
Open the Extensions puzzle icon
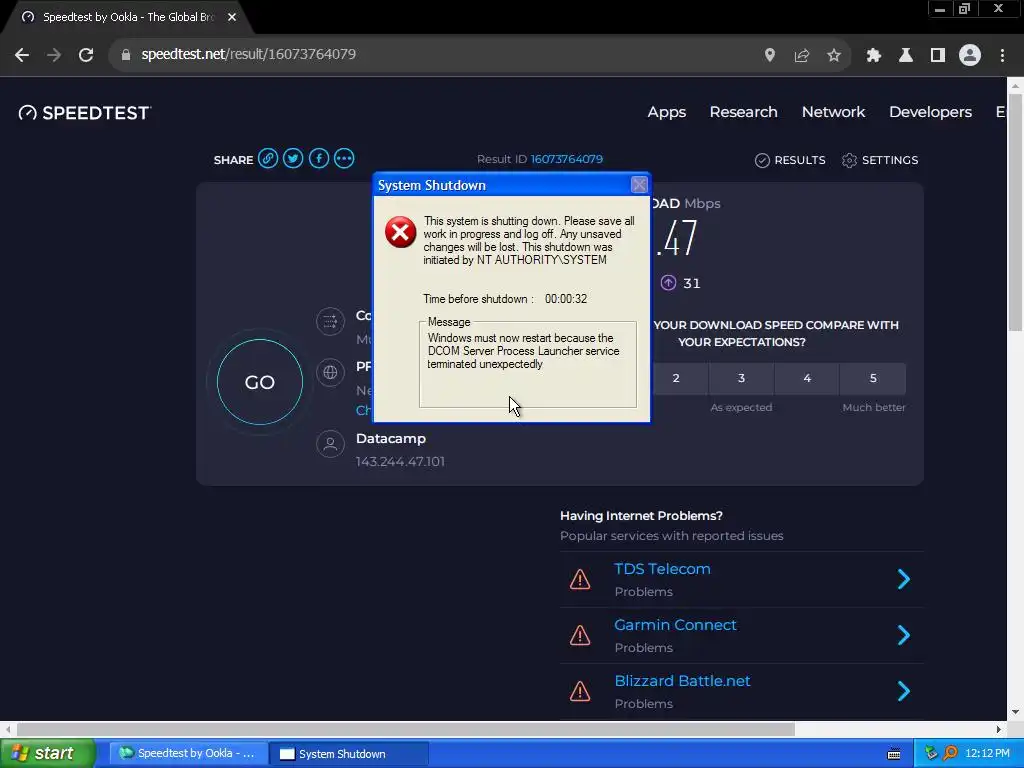click(x=874, y=55)
